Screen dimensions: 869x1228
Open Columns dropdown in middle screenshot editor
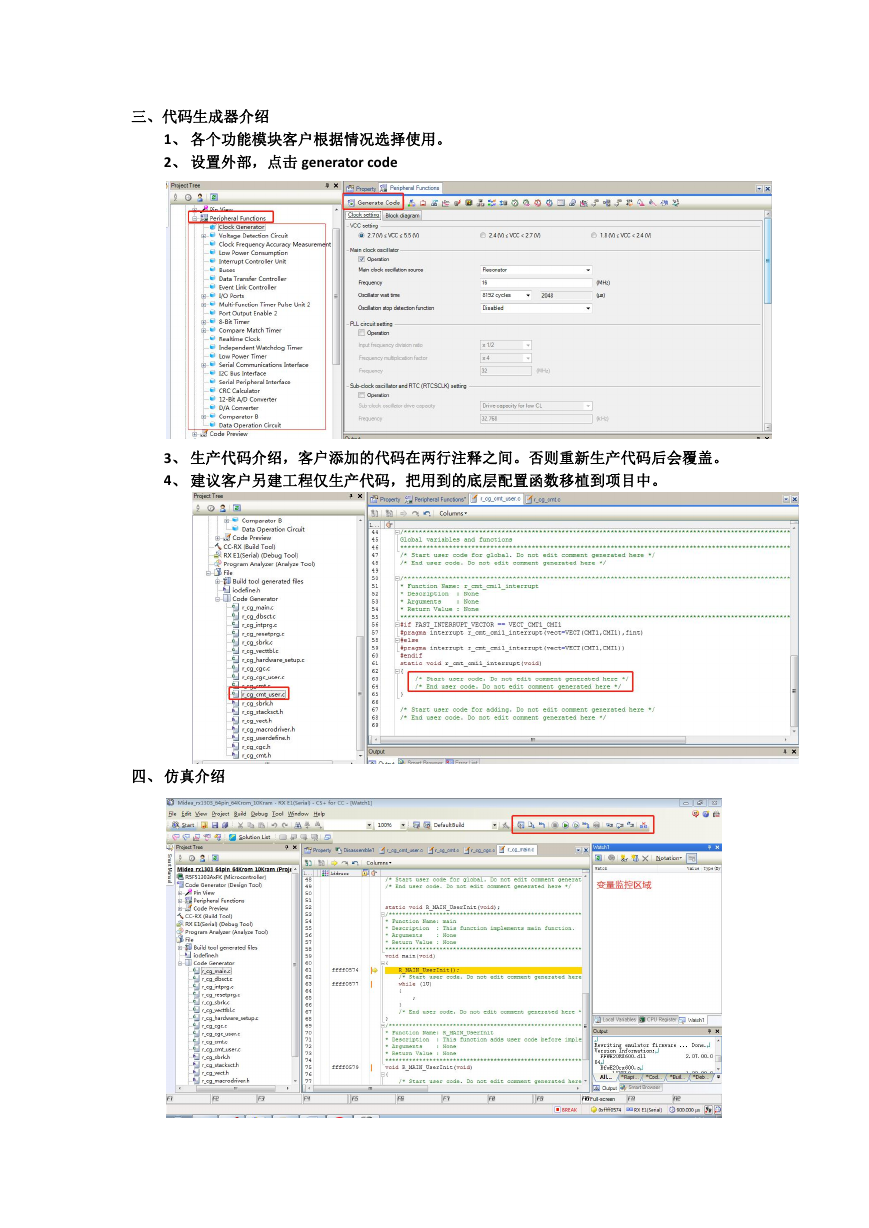tap(453, 513)
